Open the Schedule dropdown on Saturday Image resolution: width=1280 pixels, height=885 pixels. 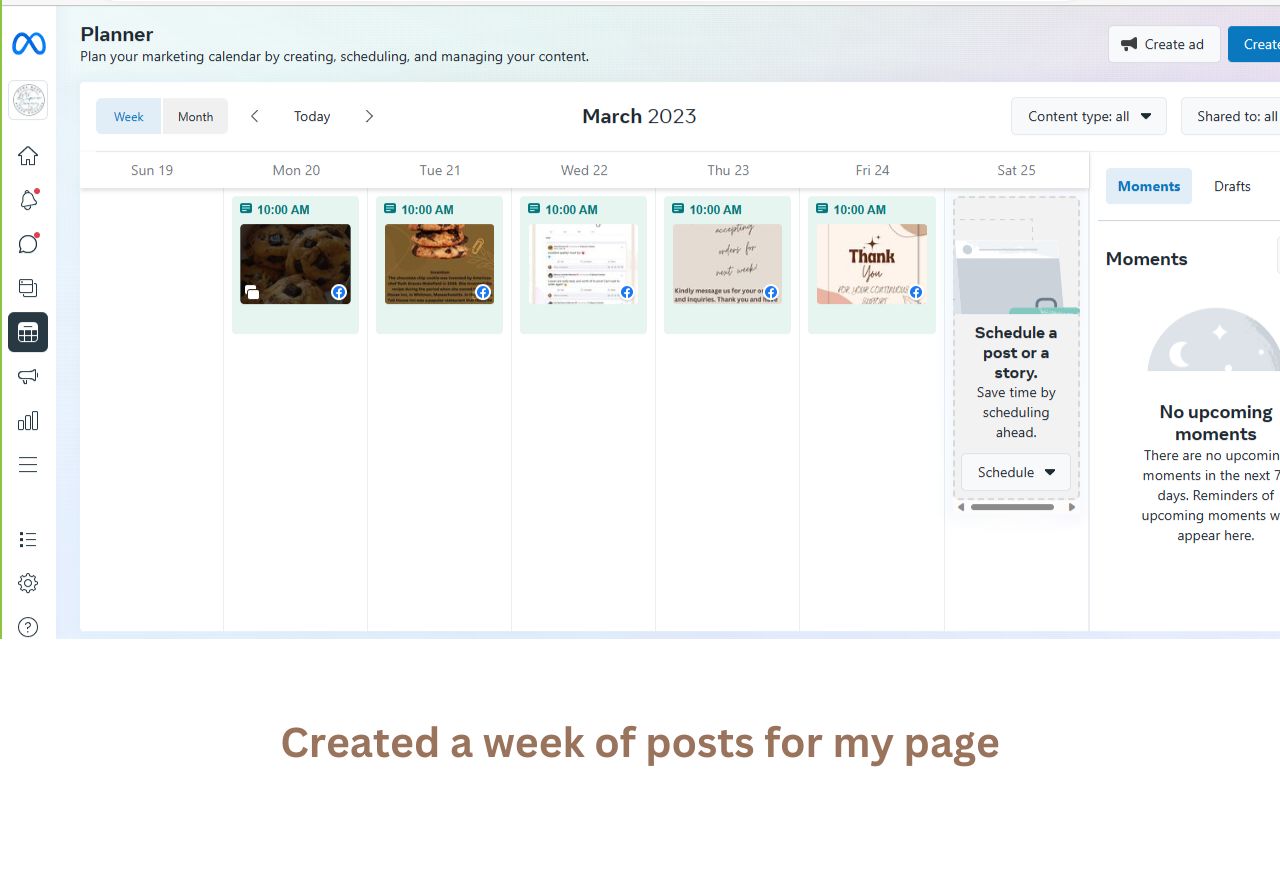(x=1016, y=472)
